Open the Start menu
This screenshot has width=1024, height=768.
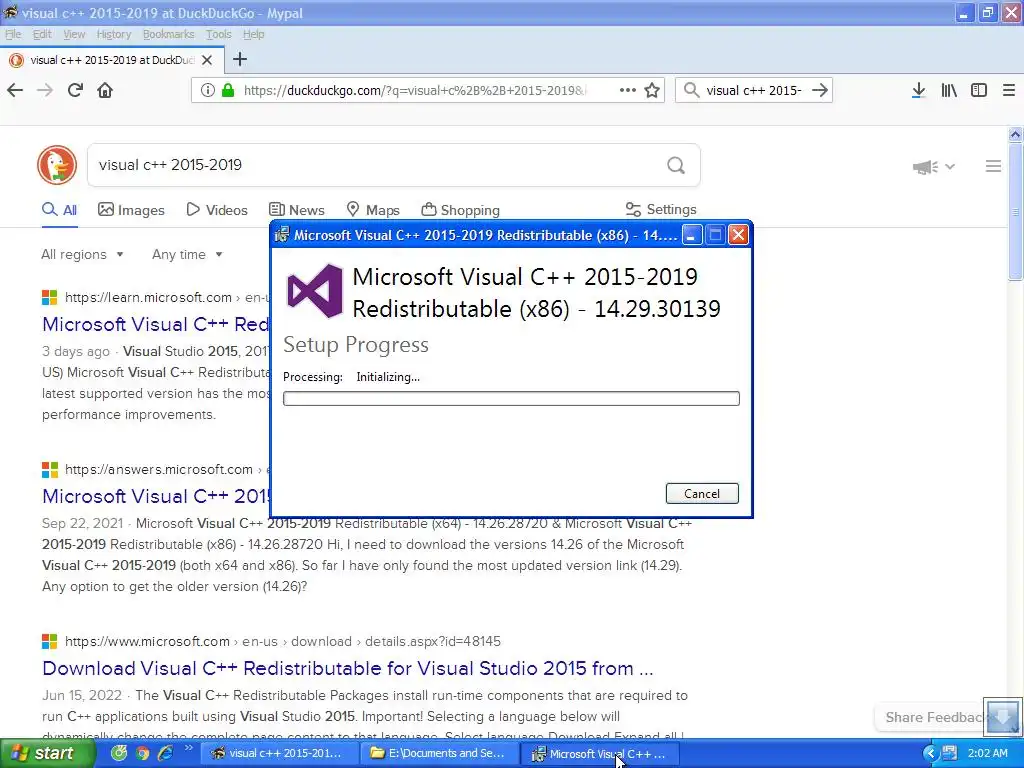coord(47,754)
